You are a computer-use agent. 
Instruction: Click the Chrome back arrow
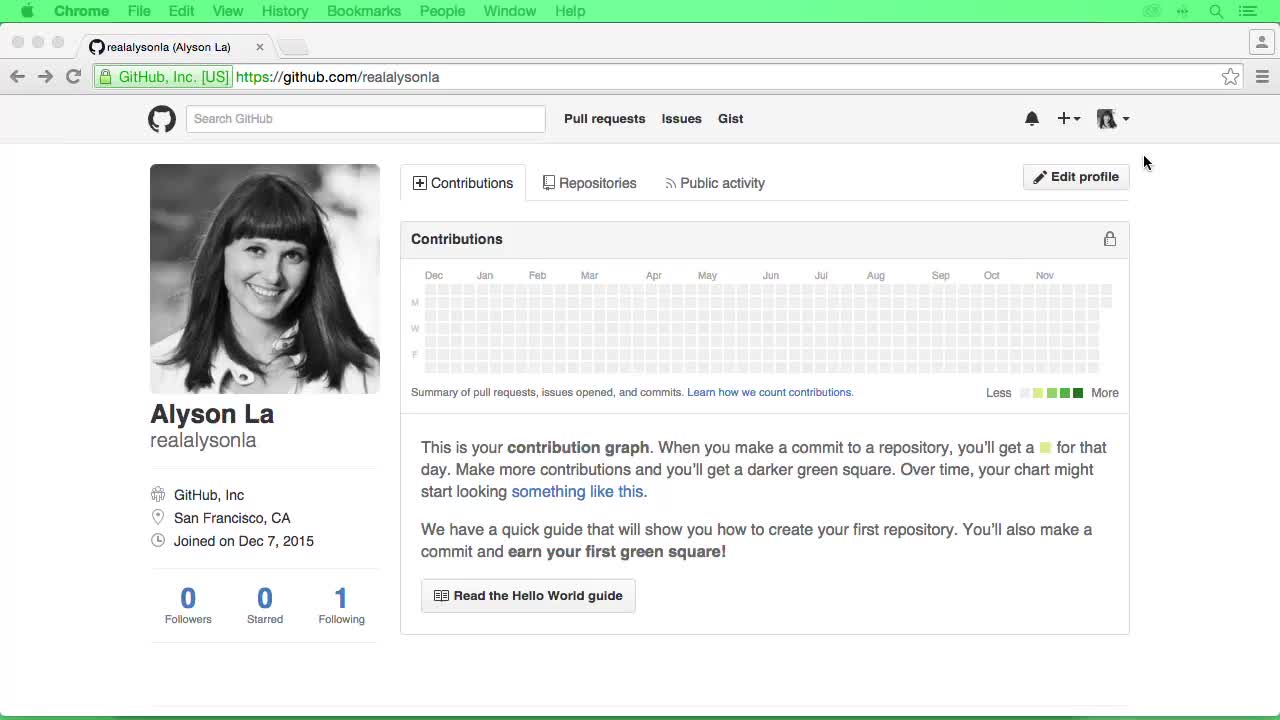click(x=17, y=77)
